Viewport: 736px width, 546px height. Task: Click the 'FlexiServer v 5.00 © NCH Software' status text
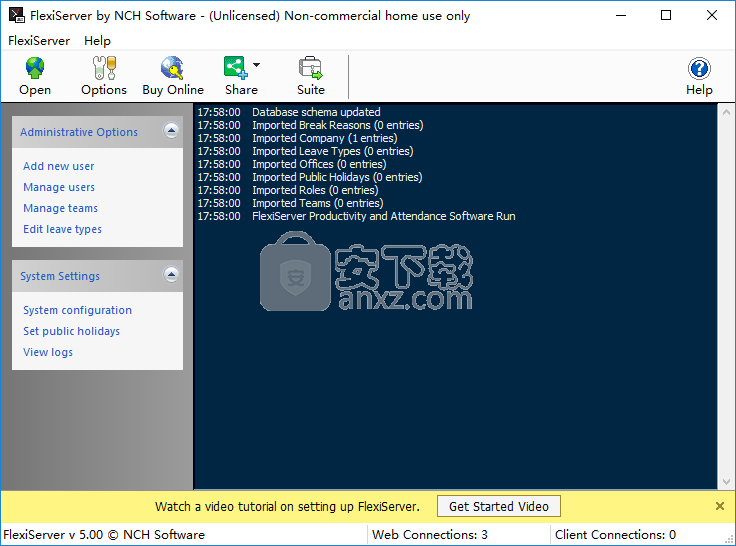click(x=104, y=535)
